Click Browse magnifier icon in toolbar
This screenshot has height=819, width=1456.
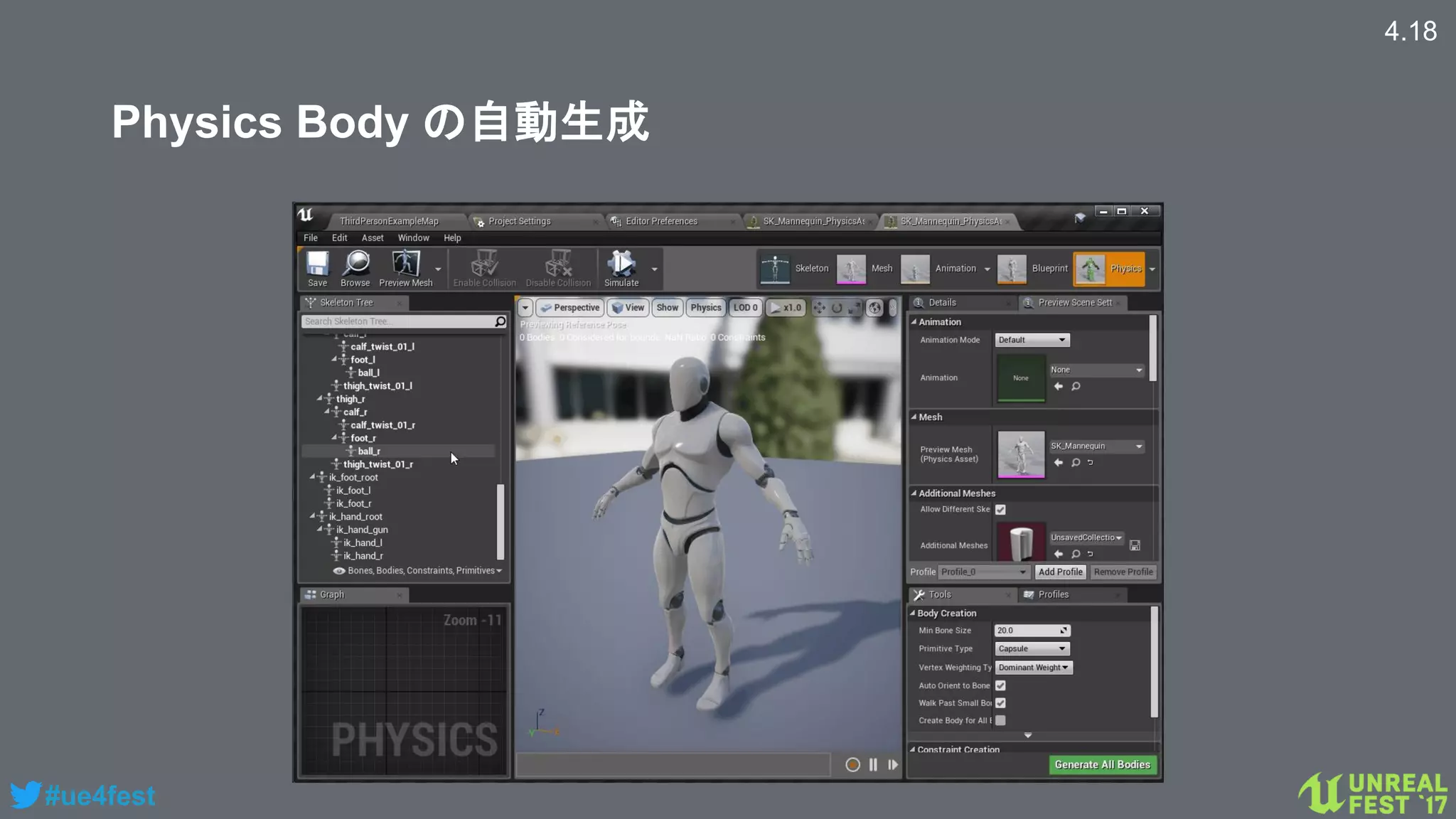click(x=355, y=268)
